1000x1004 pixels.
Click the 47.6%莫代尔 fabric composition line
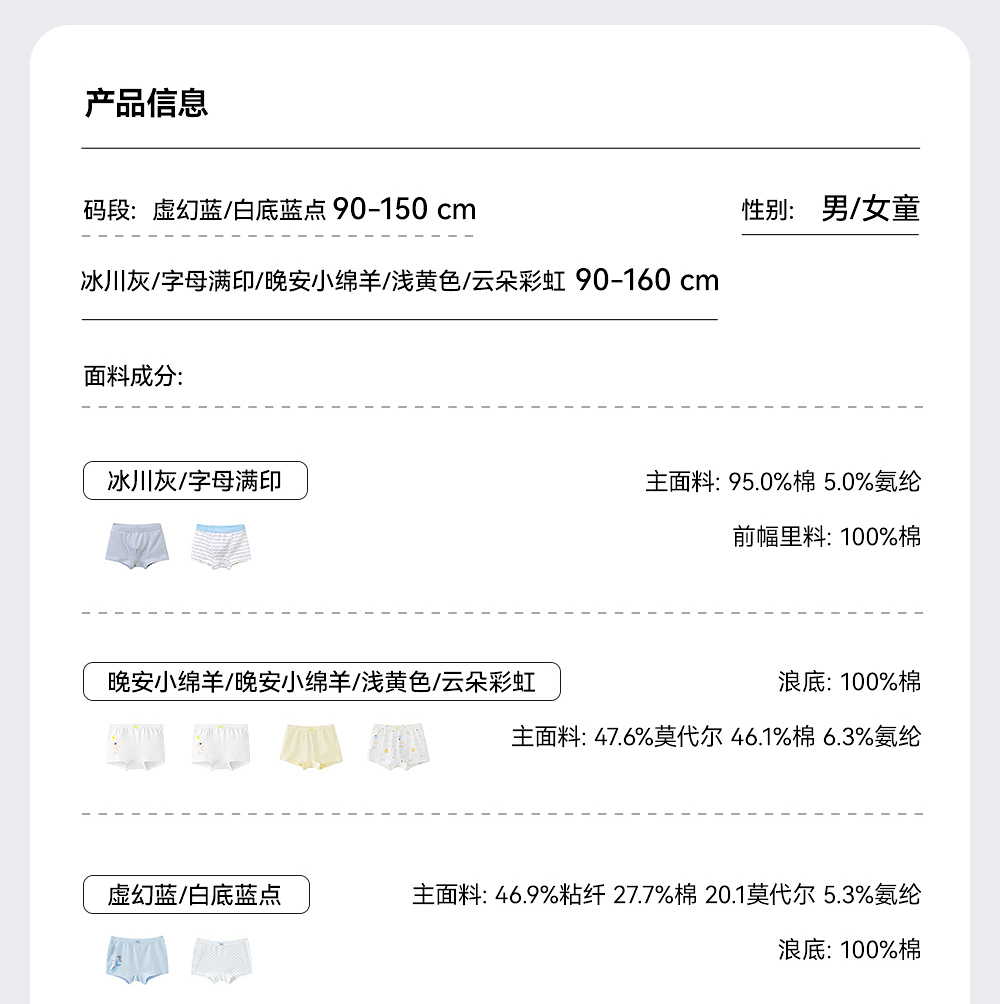716,738
